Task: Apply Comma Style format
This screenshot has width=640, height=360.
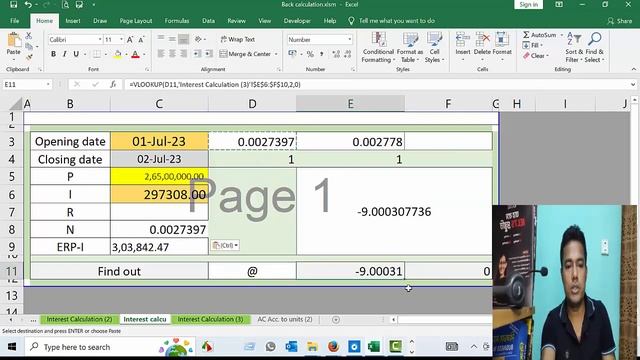Action: click(x=322, y=54)
